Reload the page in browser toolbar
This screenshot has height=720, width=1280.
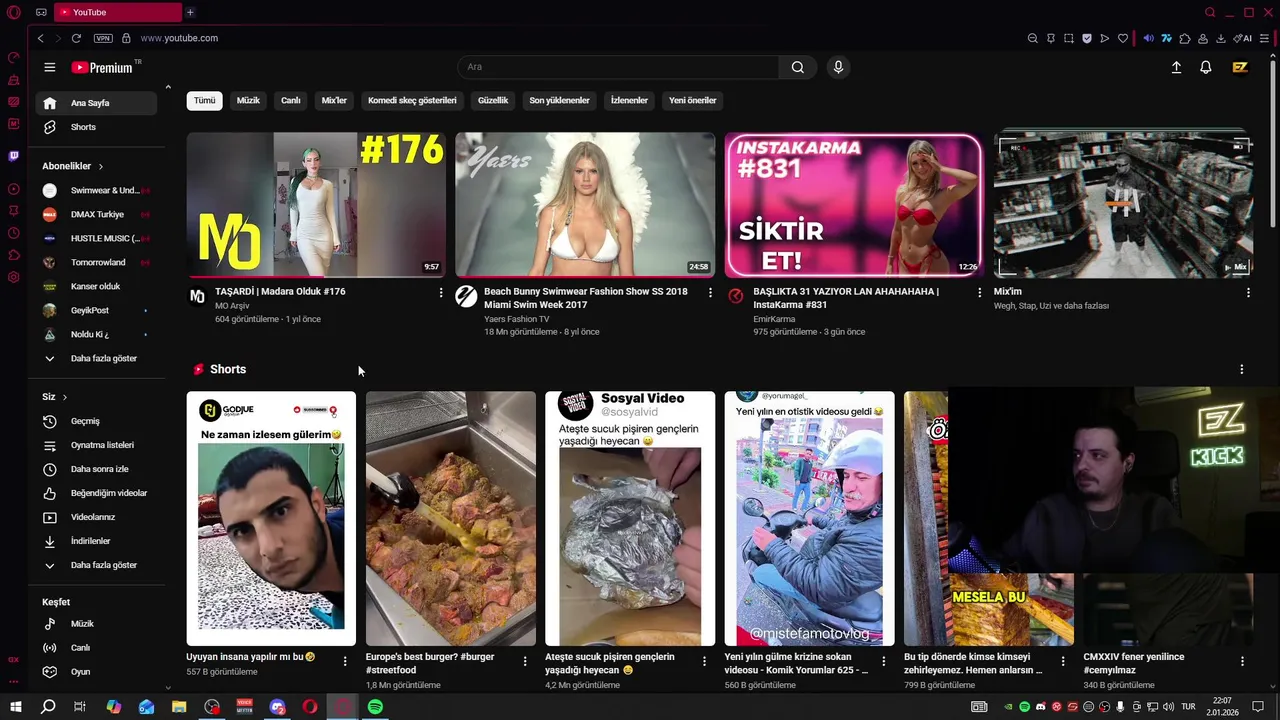coord(76,38)
